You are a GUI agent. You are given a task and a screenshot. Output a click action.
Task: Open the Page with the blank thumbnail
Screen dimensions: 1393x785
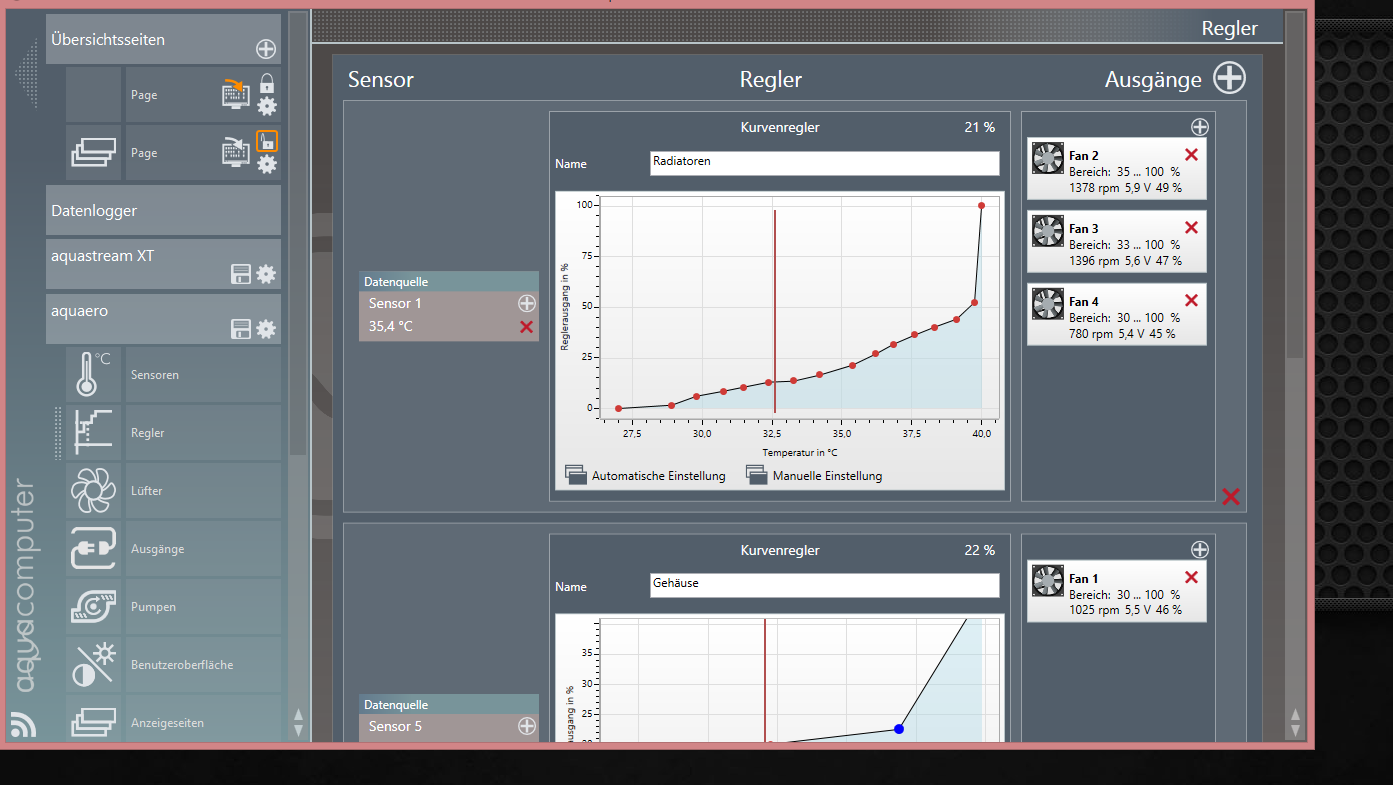coord(94,95)
